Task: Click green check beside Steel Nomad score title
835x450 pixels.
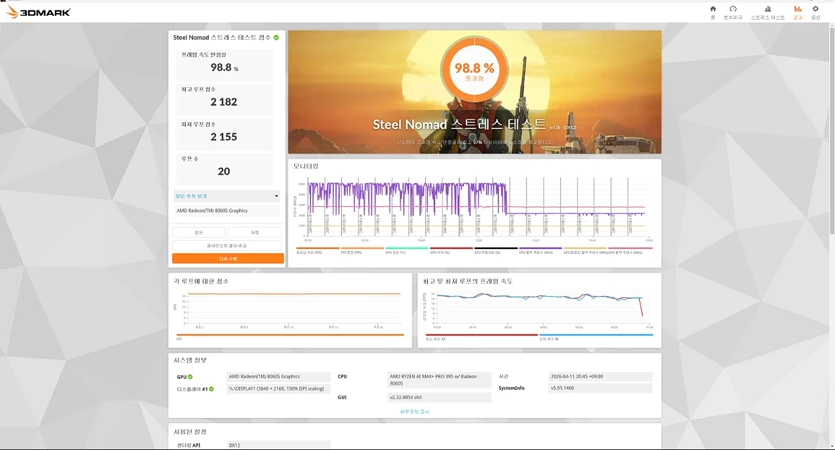Action: coord(276,38)
